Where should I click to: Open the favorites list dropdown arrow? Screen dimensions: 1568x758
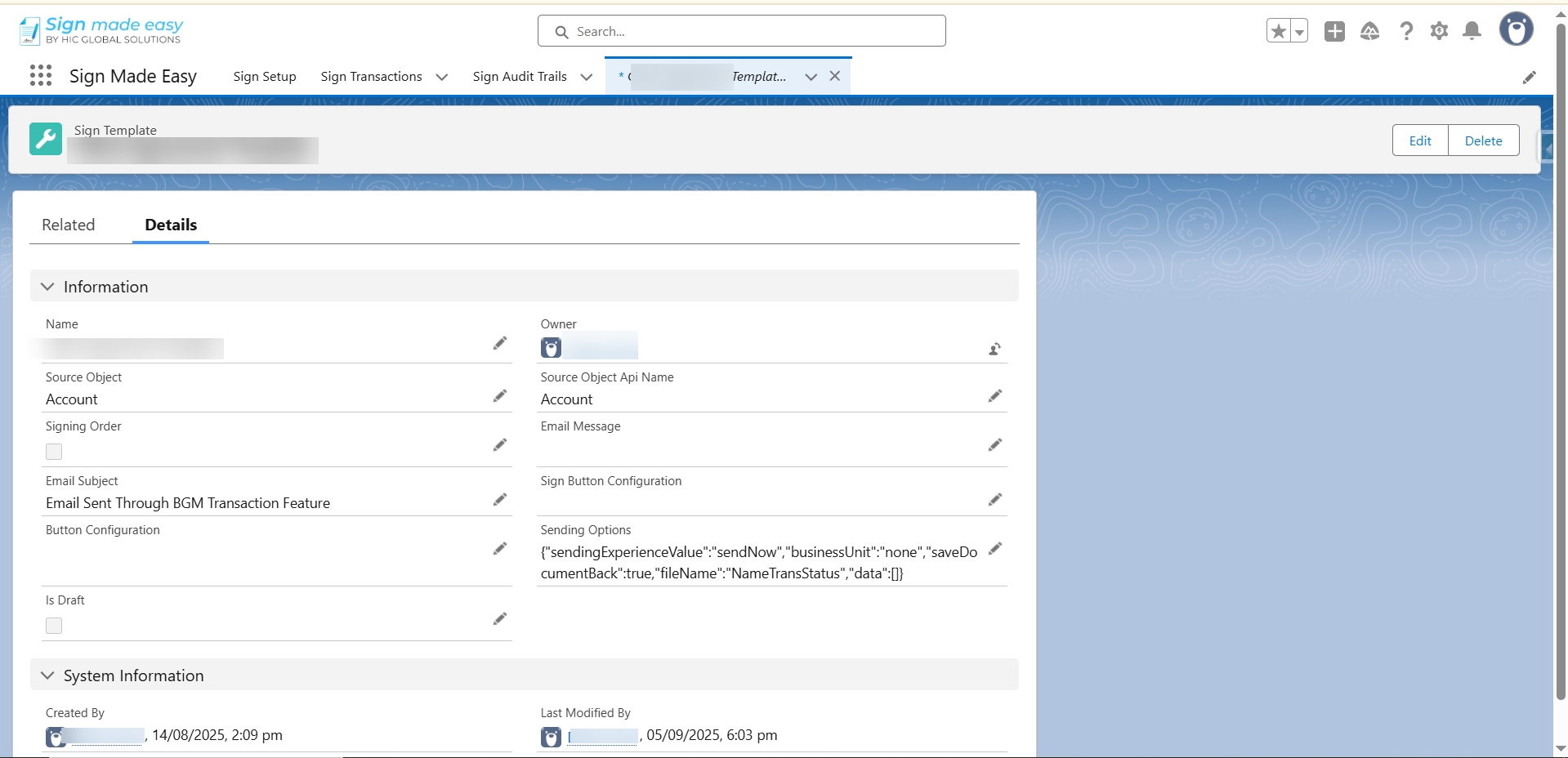tap(1299, 31)
